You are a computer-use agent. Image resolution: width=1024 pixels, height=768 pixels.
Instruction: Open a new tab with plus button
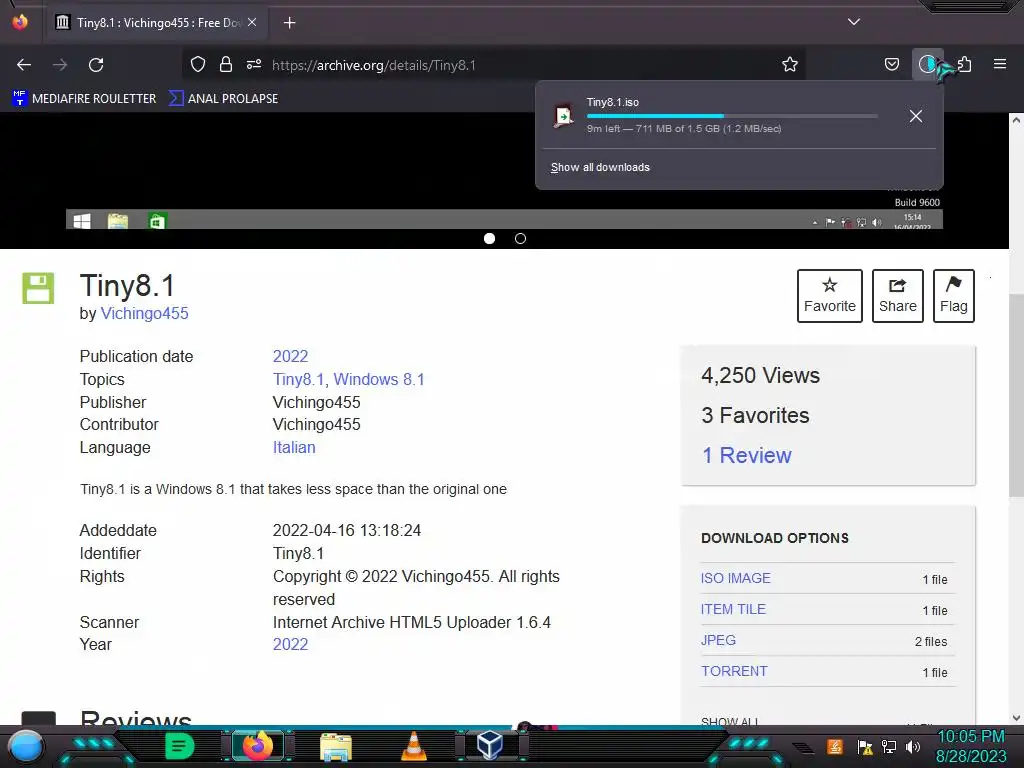(289, 23)
